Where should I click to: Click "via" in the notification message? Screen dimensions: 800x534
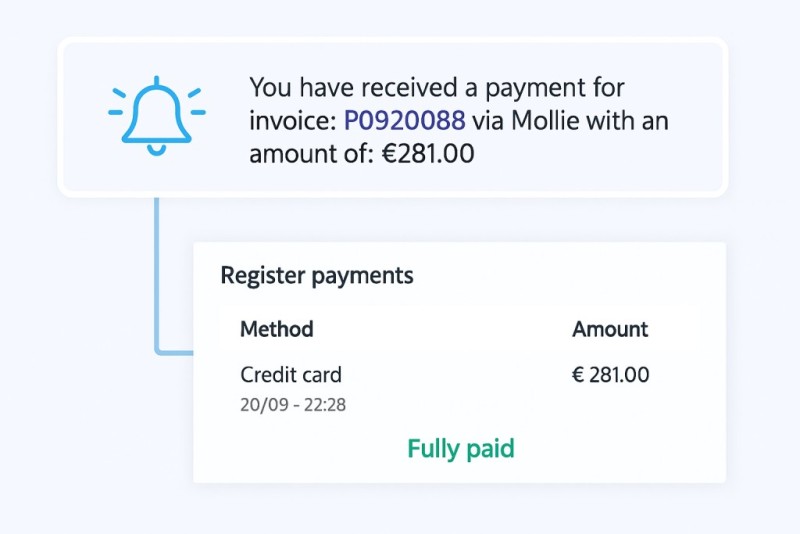[489, 121]
